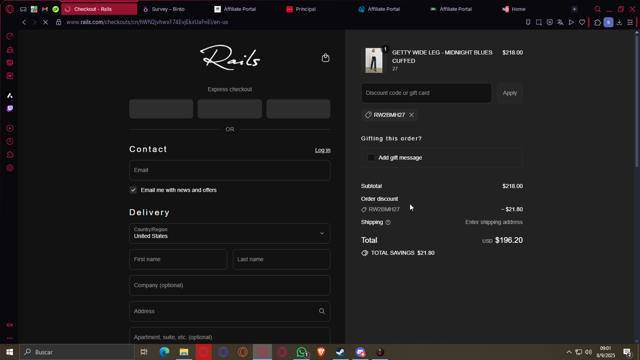Launch Microsoft Edge from taskbar

tap(164, 352)
